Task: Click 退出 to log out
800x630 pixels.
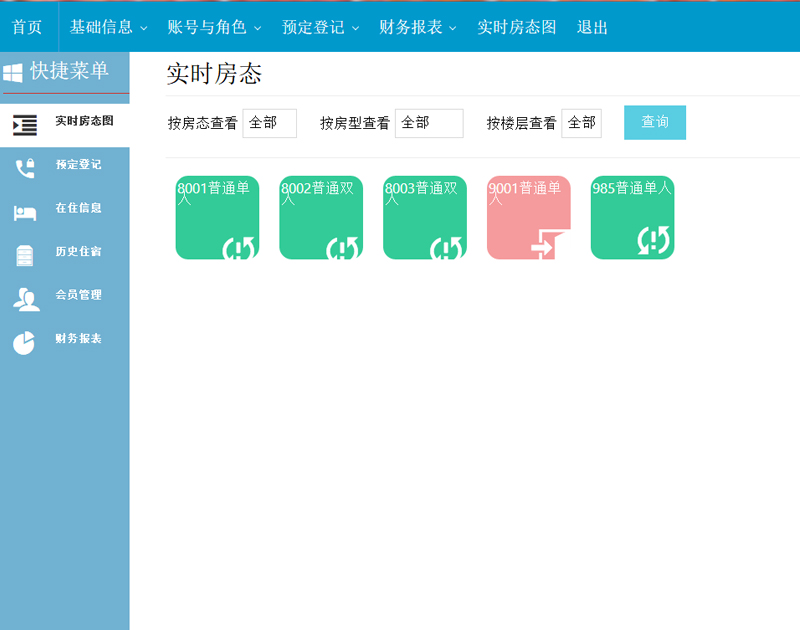Action: point(592,27)
